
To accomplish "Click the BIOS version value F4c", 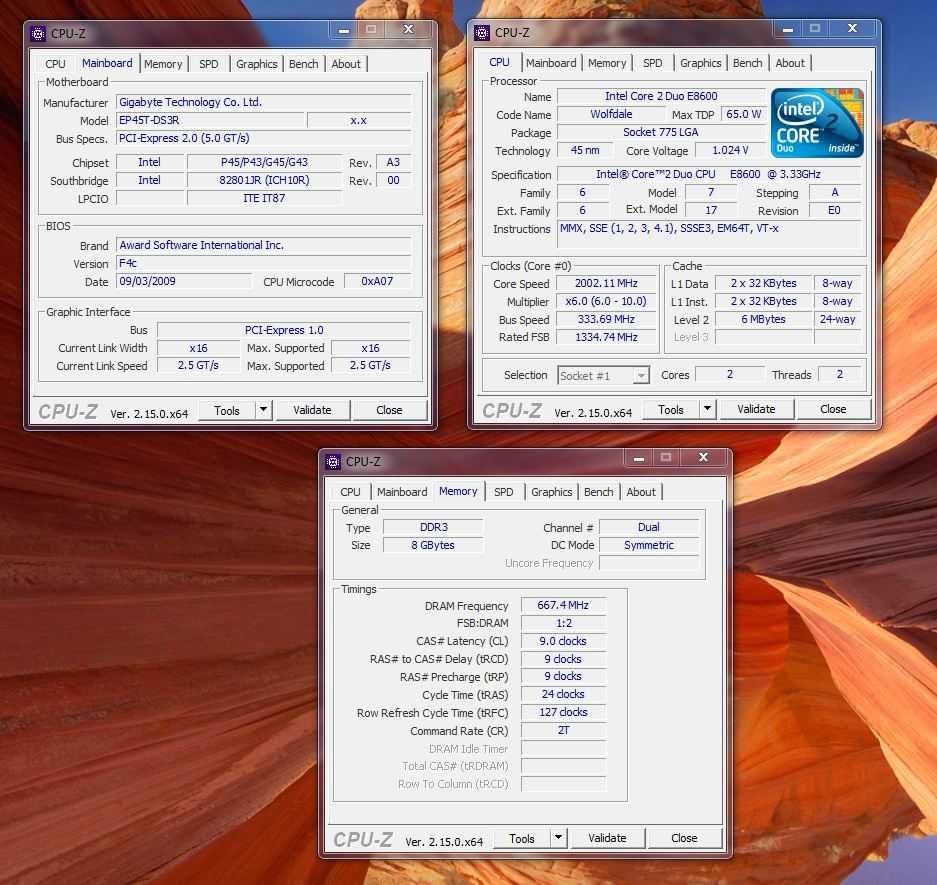I will point(264,264).
